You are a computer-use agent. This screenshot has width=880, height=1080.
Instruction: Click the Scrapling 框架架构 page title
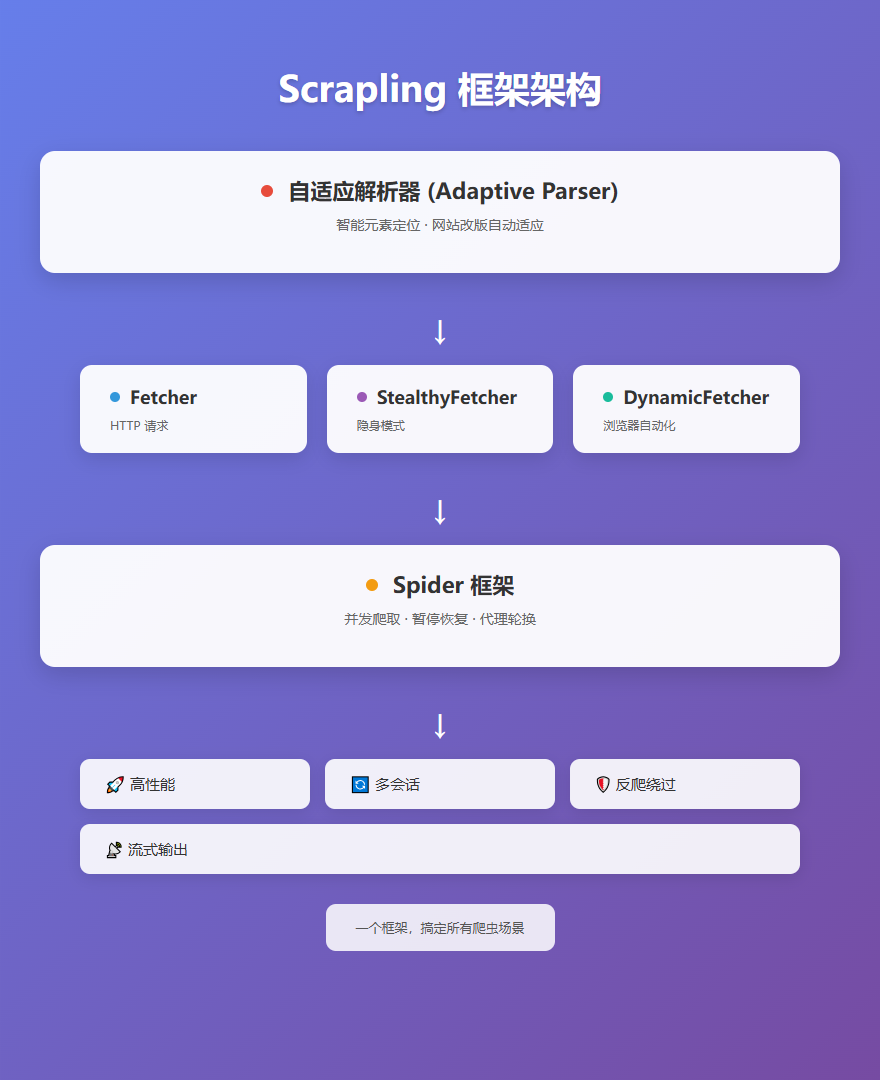[x=440, y=90]
